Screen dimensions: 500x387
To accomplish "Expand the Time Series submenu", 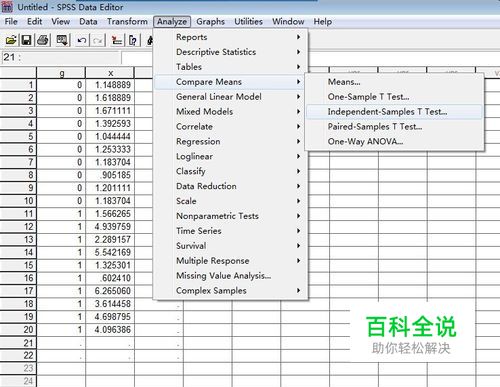I will 231,231.
